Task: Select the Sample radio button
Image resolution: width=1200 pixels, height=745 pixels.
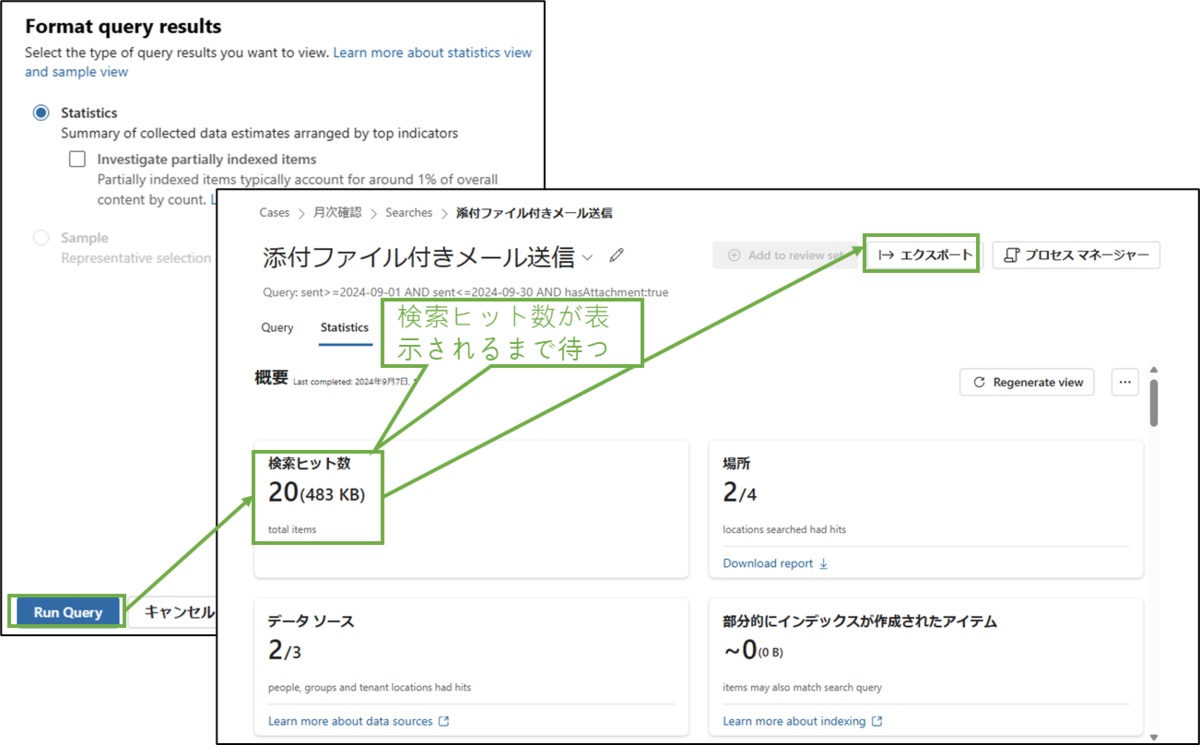Action: tap(41, 238)
